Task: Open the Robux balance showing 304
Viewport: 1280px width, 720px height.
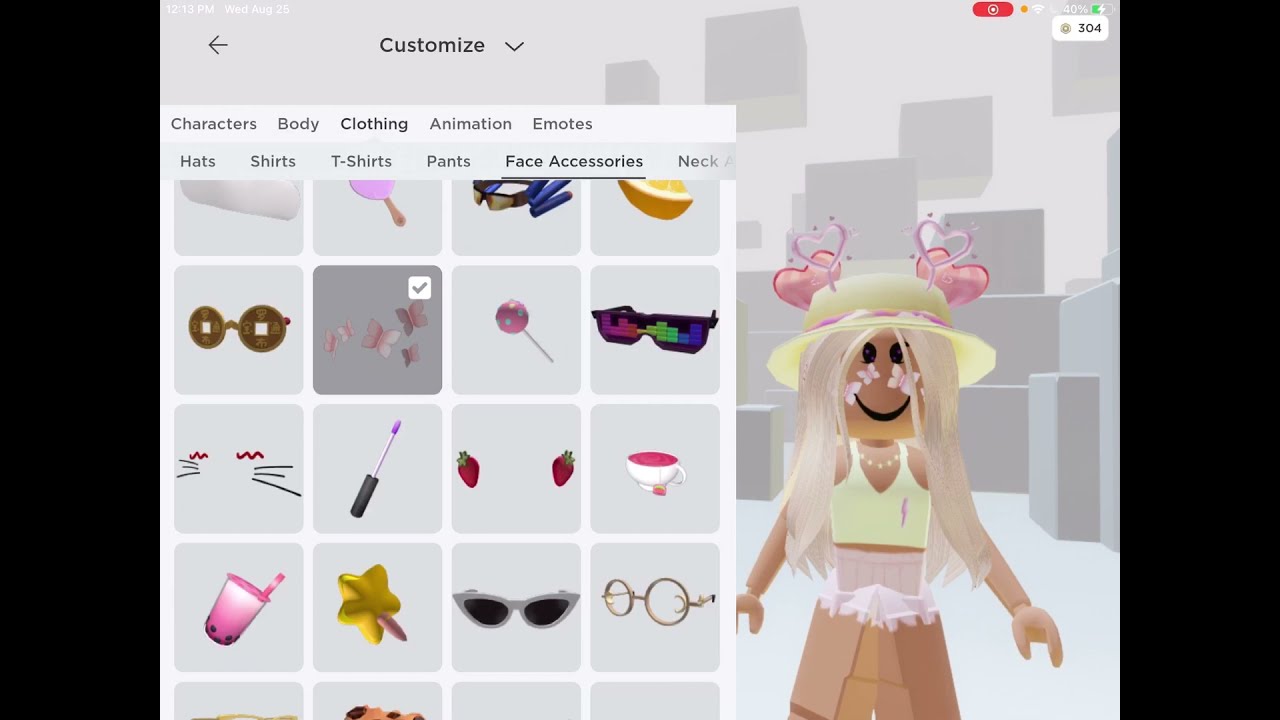Action: (1081, 28)
